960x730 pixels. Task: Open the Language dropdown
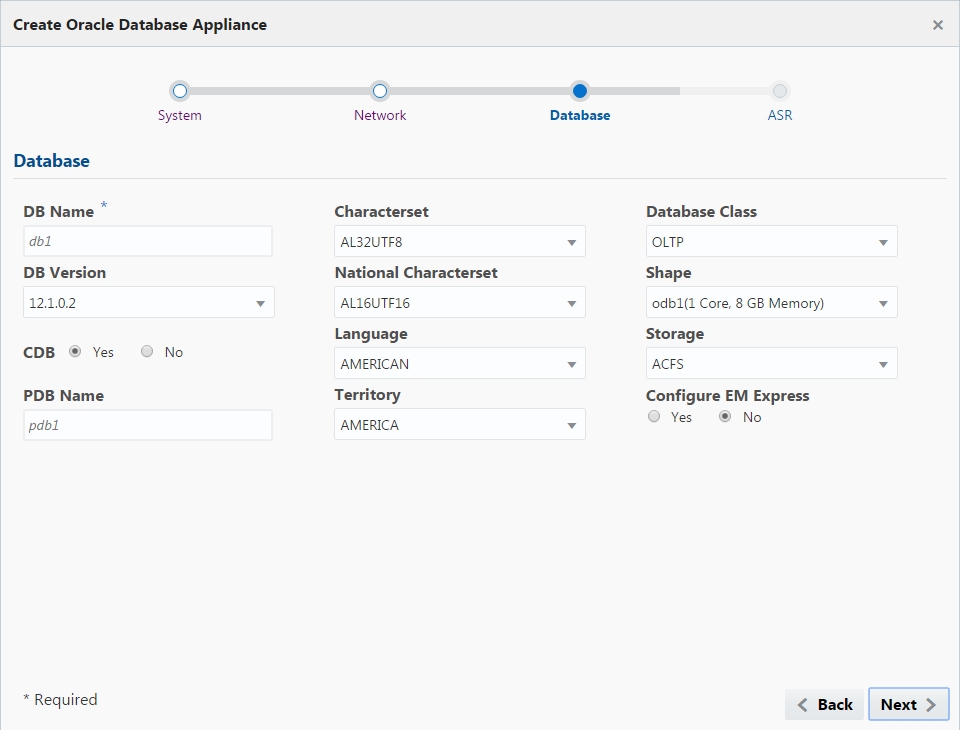click(x=460, y=364)
